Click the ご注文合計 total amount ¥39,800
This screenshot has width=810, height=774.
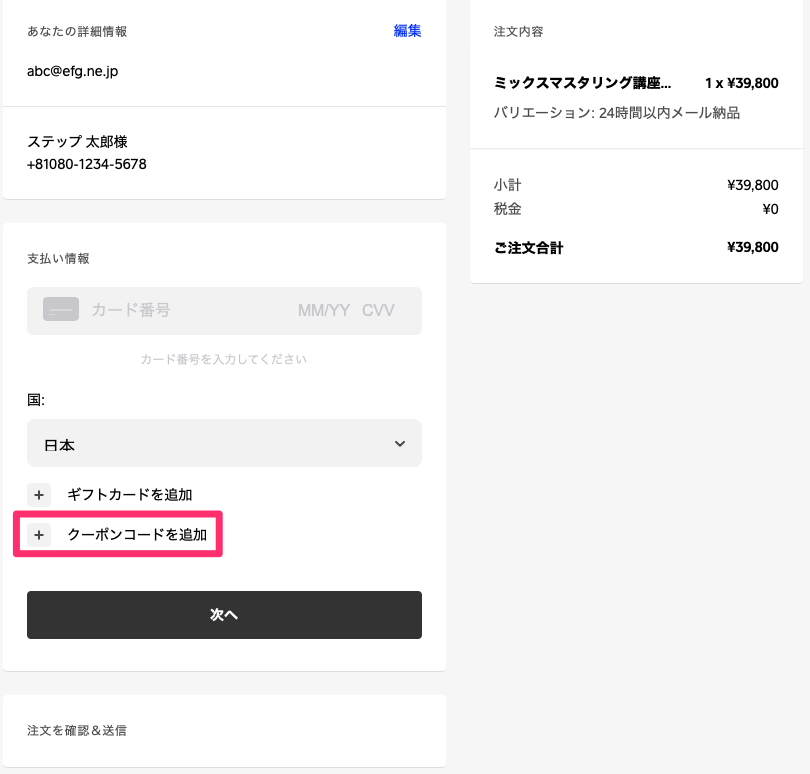[x=753, y=247]
